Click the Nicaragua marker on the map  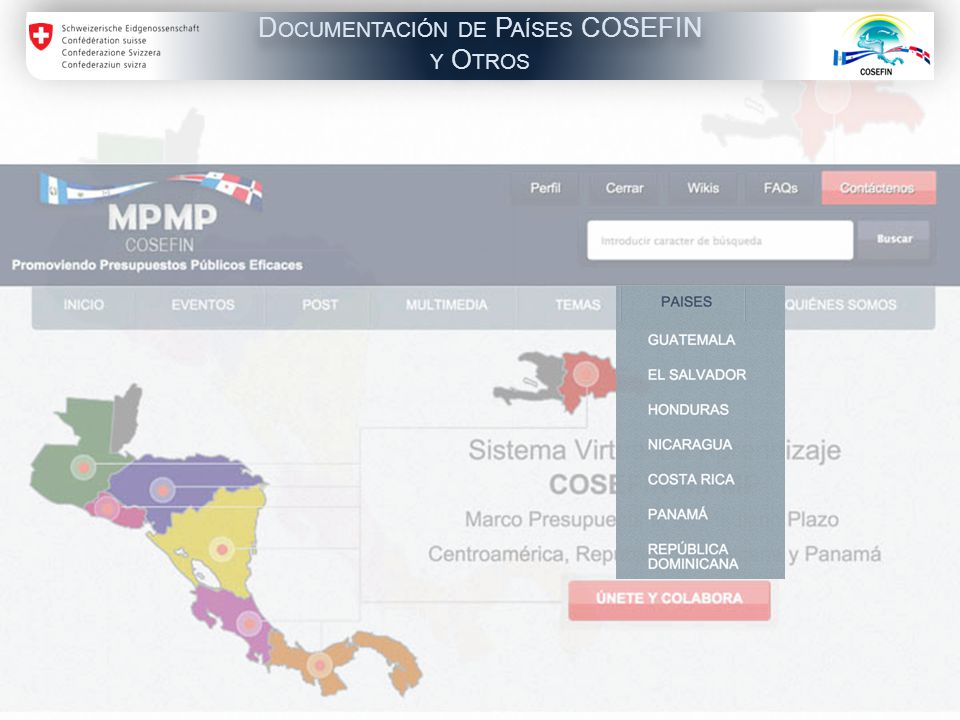222,549
